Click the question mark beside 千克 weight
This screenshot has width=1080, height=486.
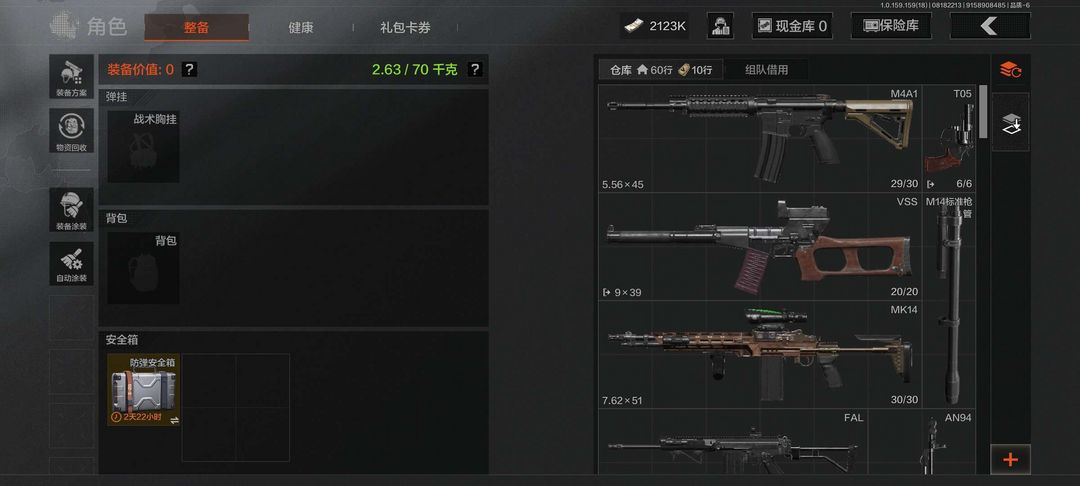475,69
